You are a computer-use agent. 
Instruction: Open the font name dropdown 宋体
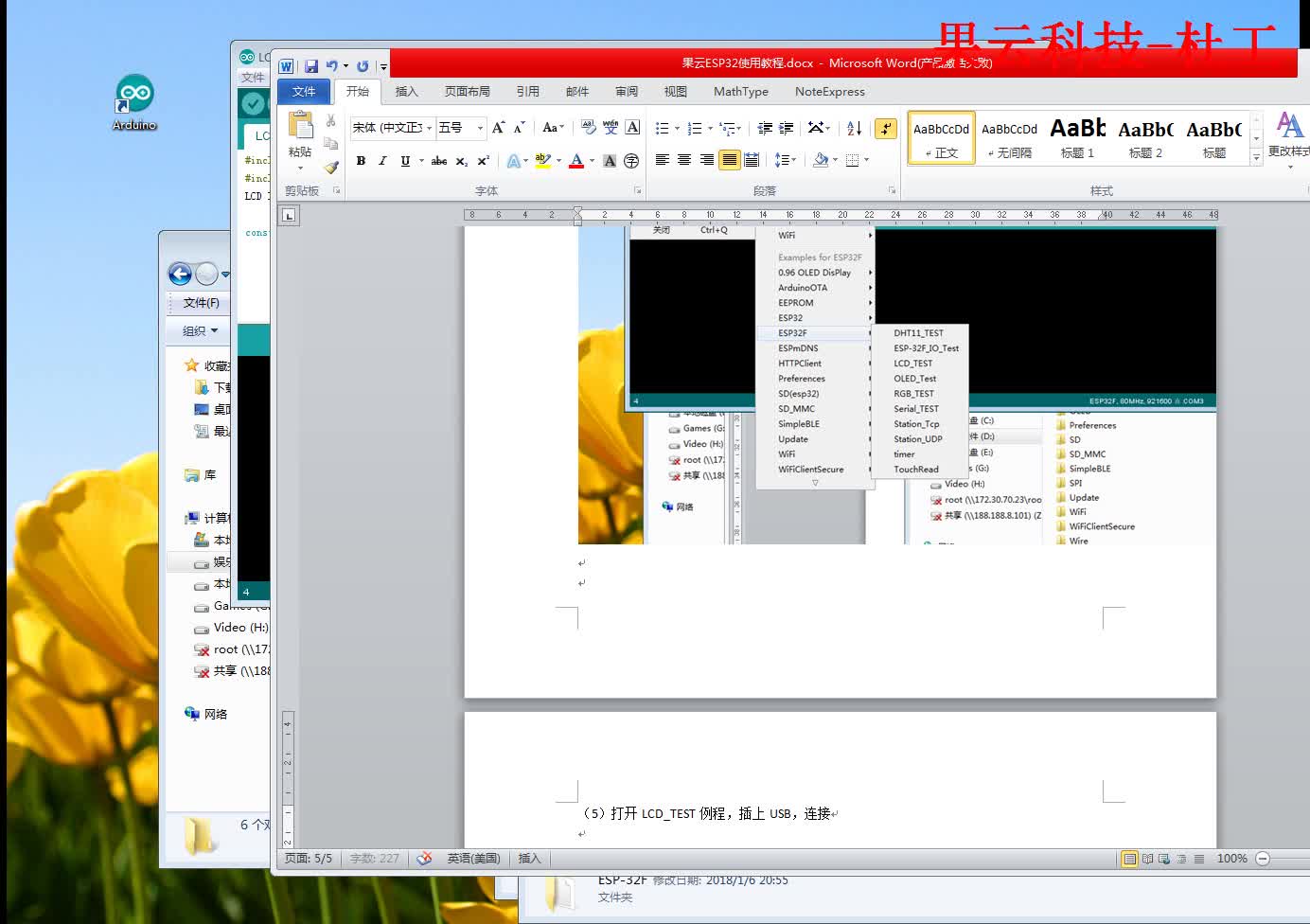[x=429, y=127]
